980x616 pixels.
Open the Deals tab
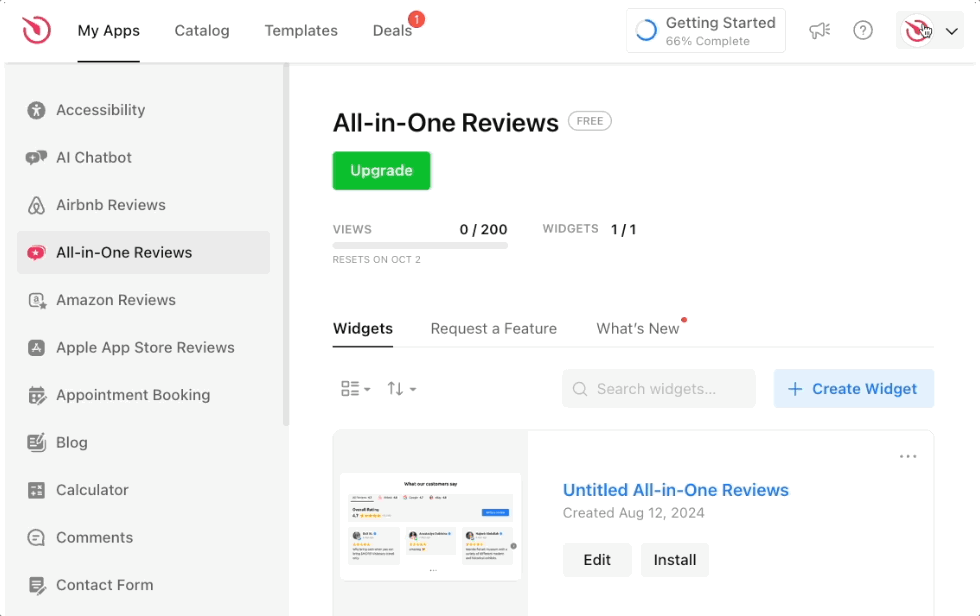pos(392,31)
